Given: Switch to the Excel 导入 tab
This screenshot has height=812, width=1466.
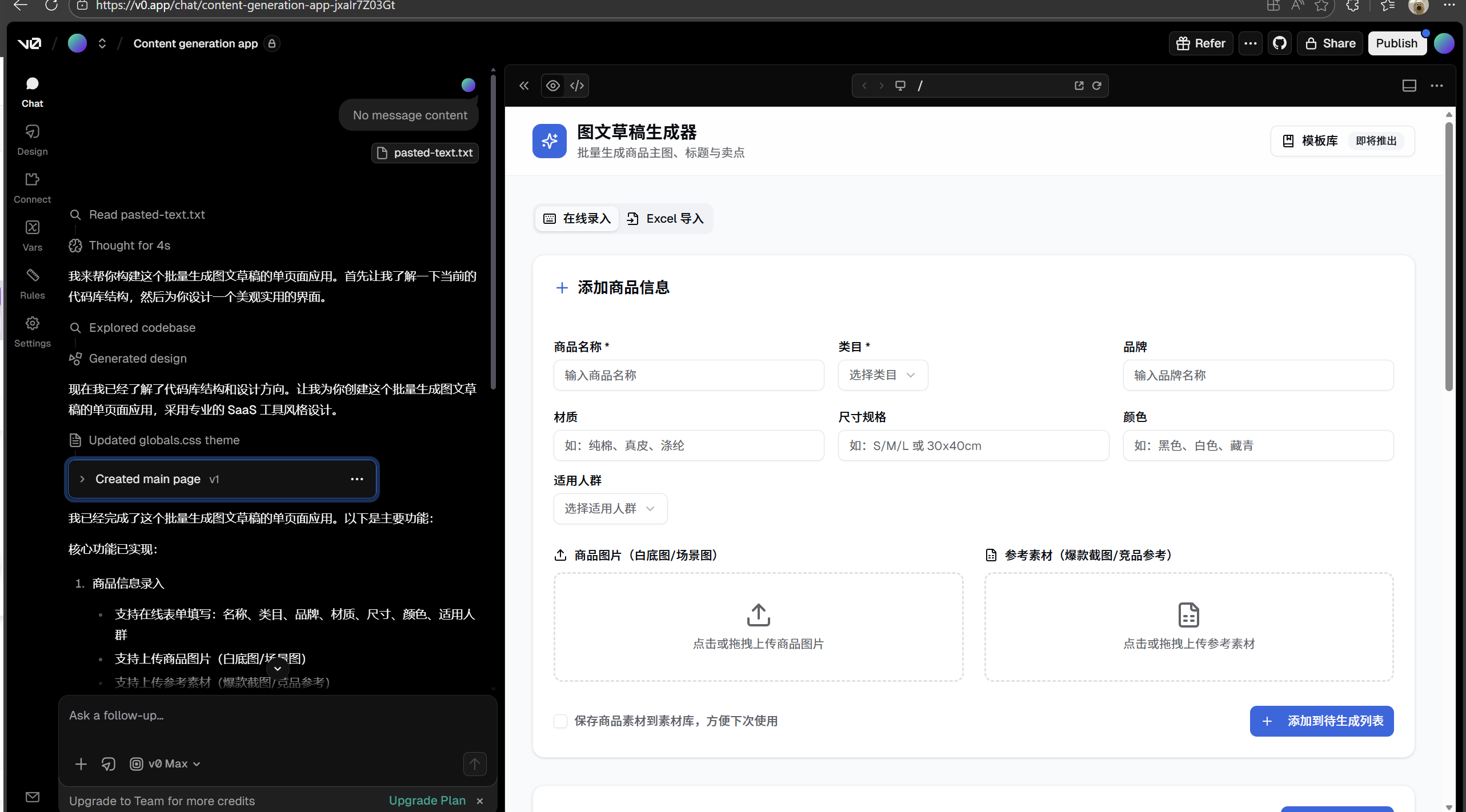Looking at the screenshot, I should [x=665, y=218].
